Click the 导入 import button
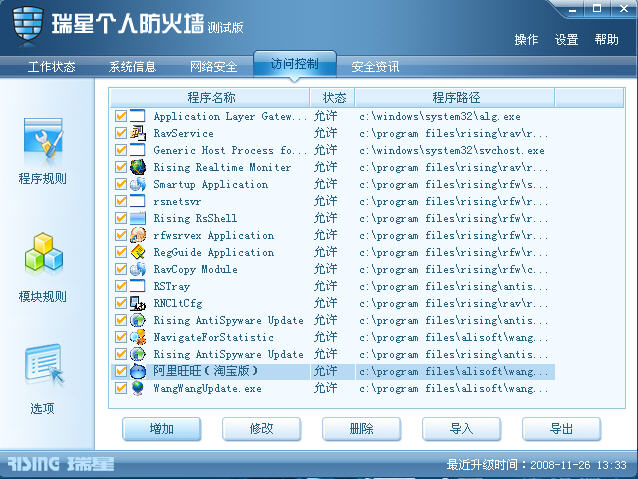This screenshot has width=638, height=479. [x=462, y=429]
